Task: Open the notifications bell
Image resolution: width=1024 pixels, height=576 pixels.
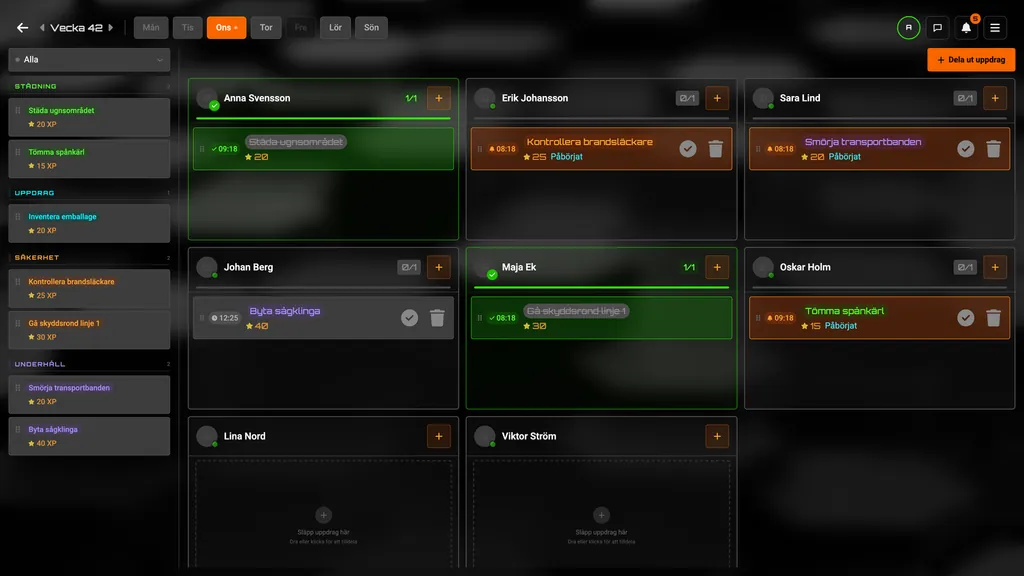Action: tap(966, 27)
